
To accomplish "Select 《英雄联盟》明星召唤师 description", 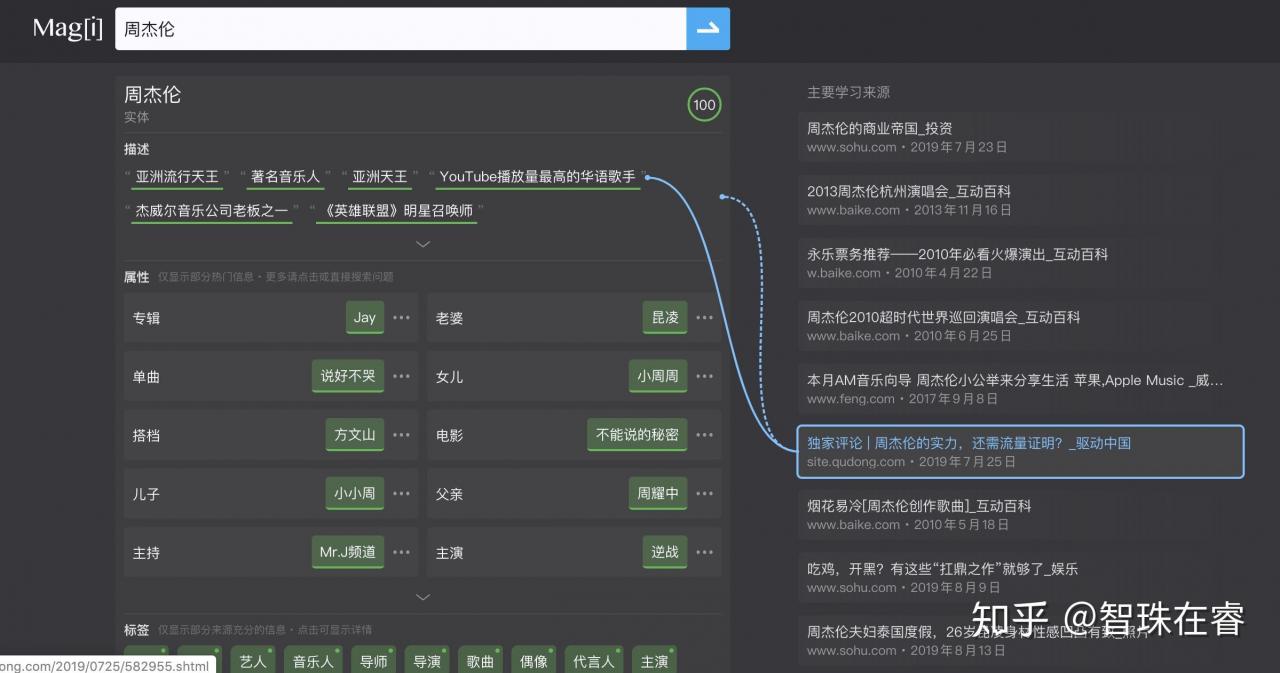I will [x=397, y=211].
